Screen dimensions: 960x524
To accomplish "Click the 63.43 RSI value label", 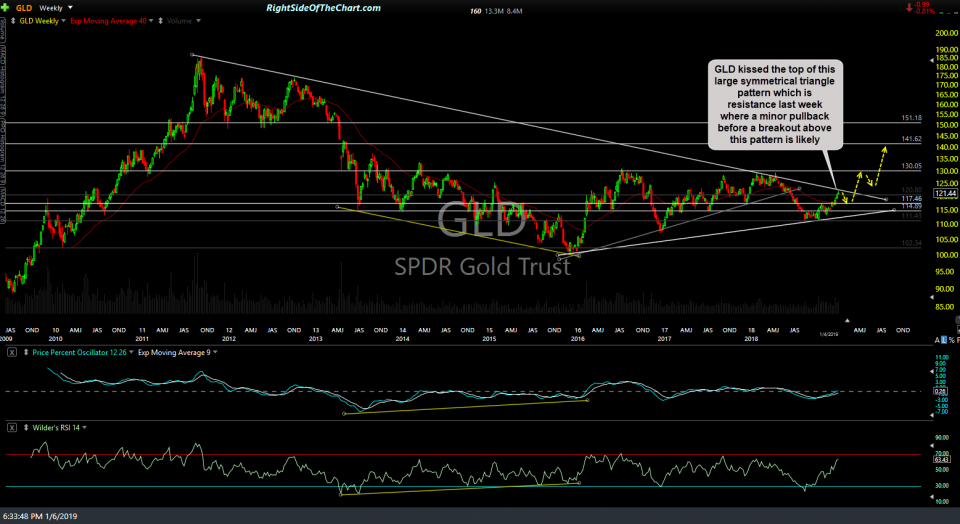I will tap(942, 458).
